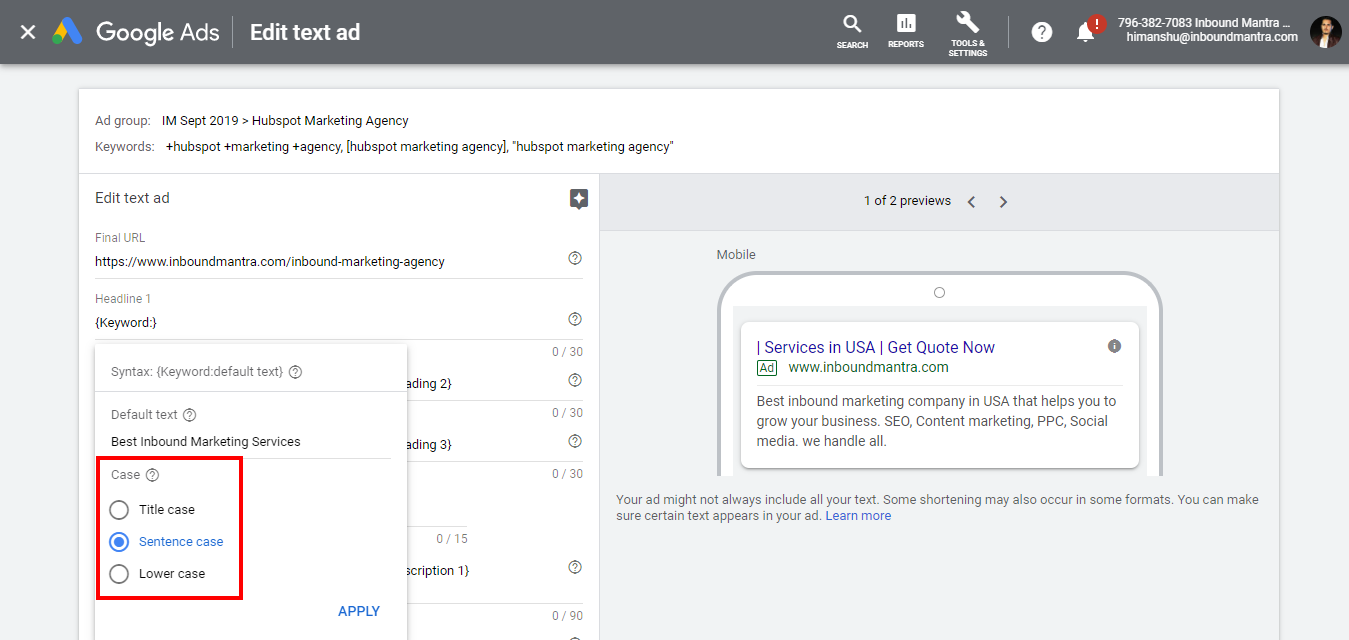Viewport: 1349px width, 640px height.
Task: Show help for Headline 2 field
Action: point(575,380)
